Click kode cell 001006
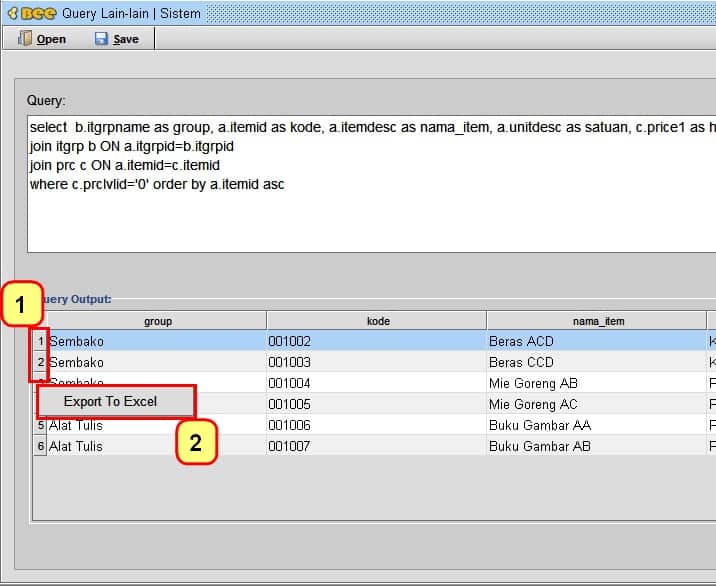Viewport: 716px width, 586px height. tap(377, 425)
